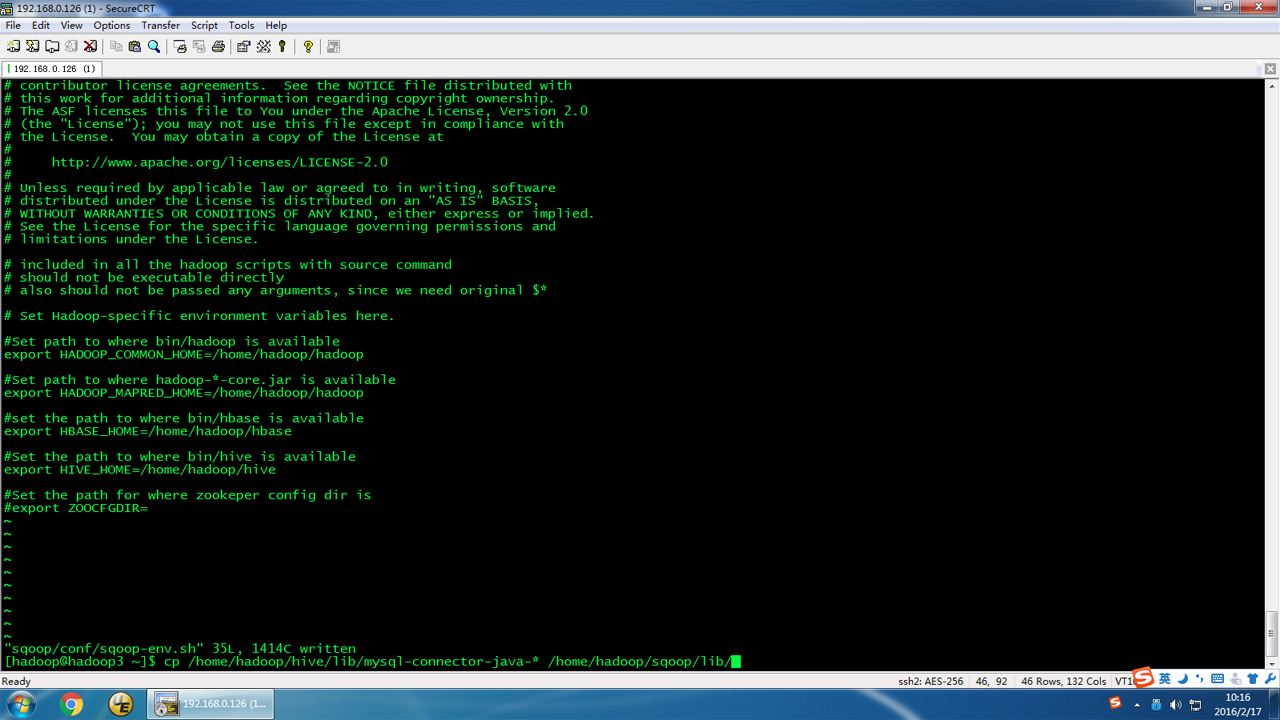
Task: Toggle Sogou punctuation mode icon
Action: click(x=1199, y=678)
